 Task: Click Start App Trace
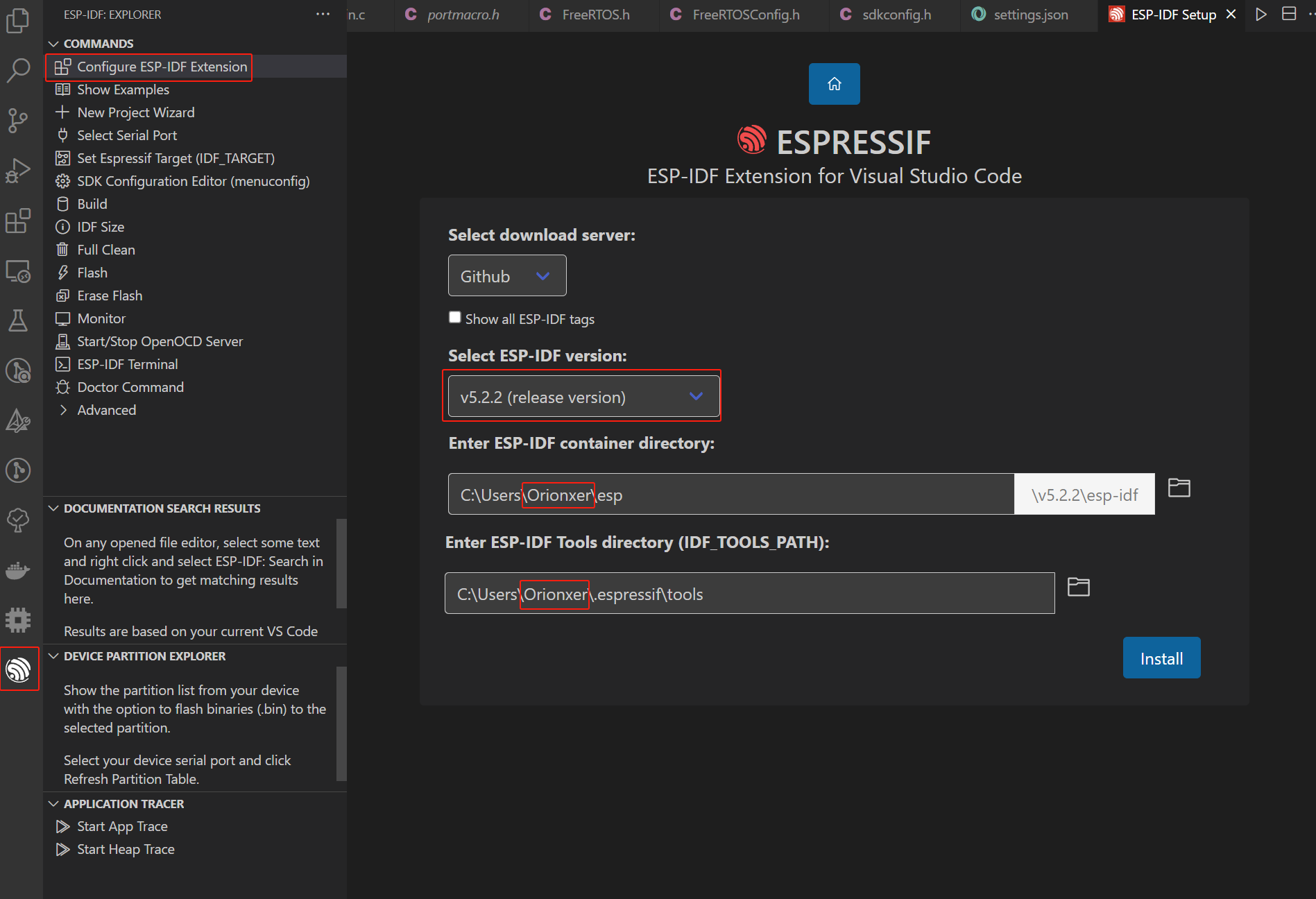click(195, 826)
